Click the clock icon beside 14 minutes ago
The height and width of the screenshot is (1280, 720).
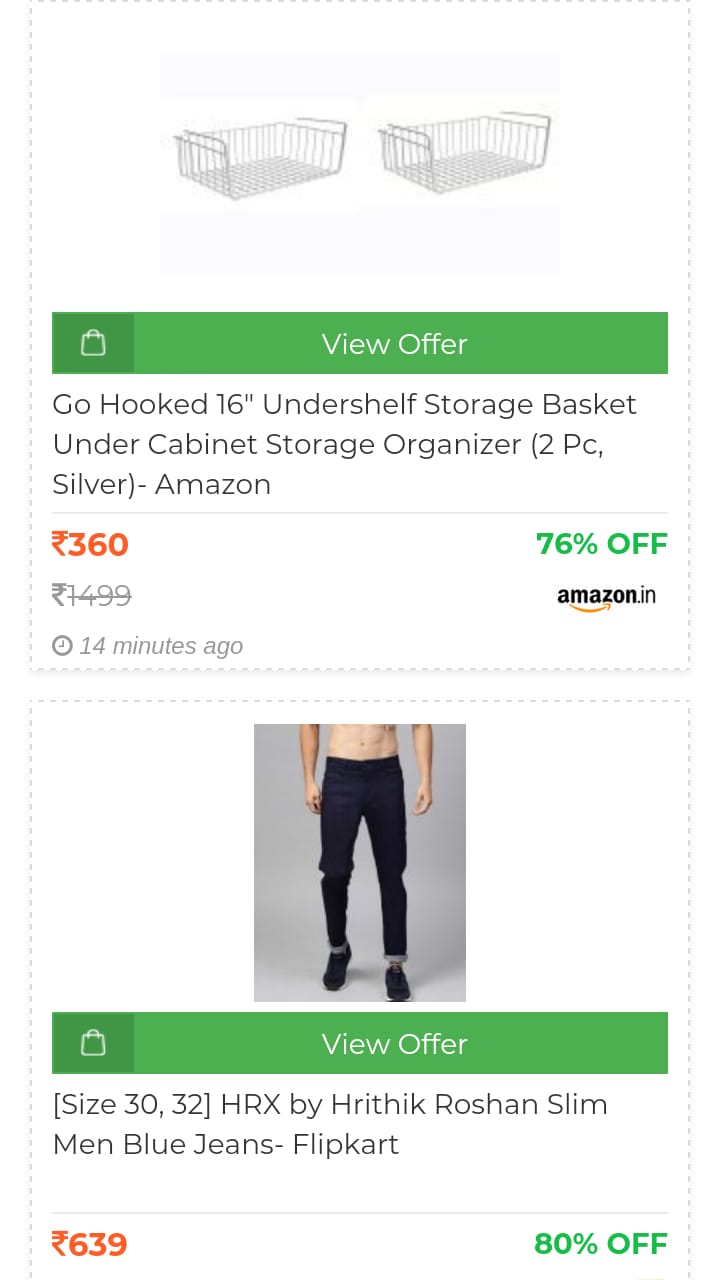[62, 645]
